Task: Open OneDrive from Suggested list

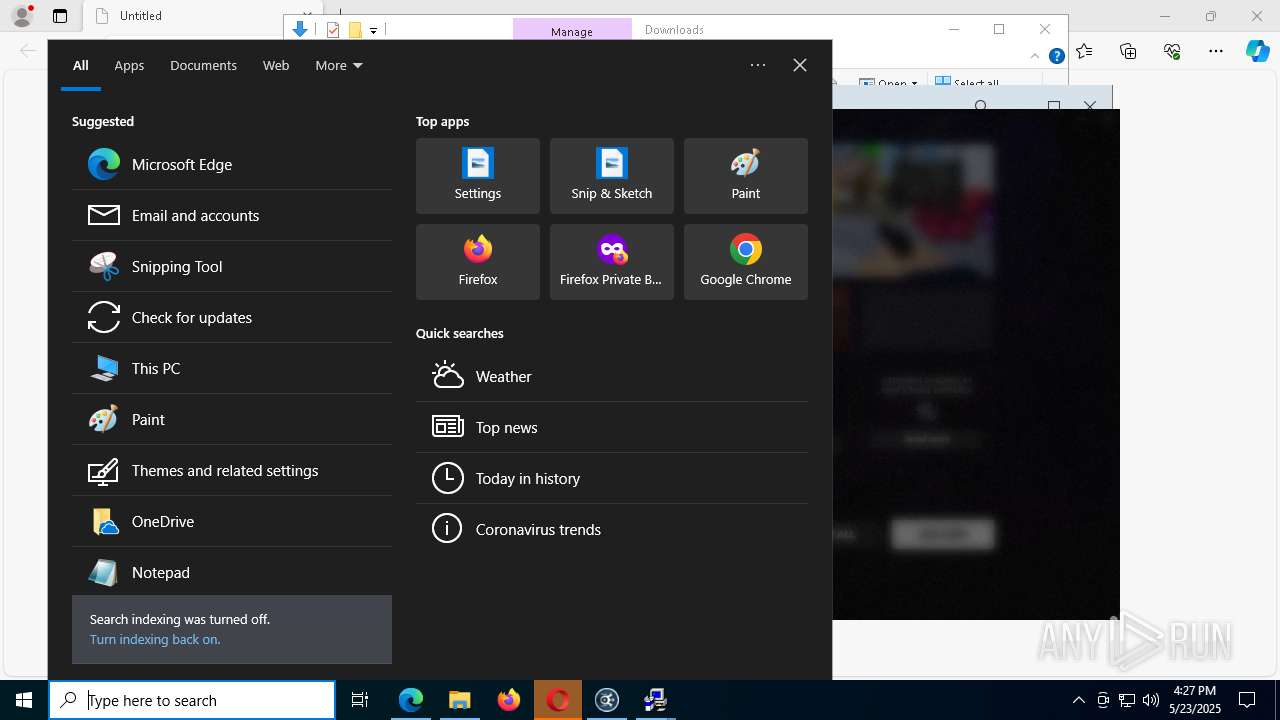Action: point(232,521)
